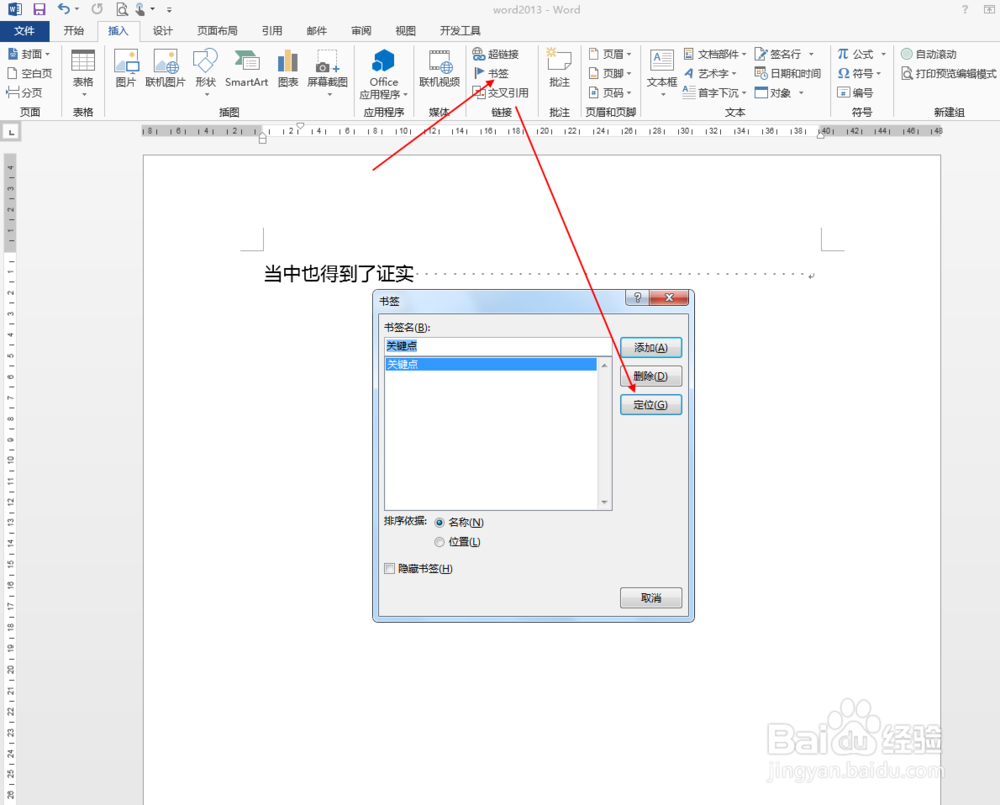Click the Delete (删除) button in dialog
Image resolution: width=1000 pixels, height=805 pixels.
(x=651, y=376)
